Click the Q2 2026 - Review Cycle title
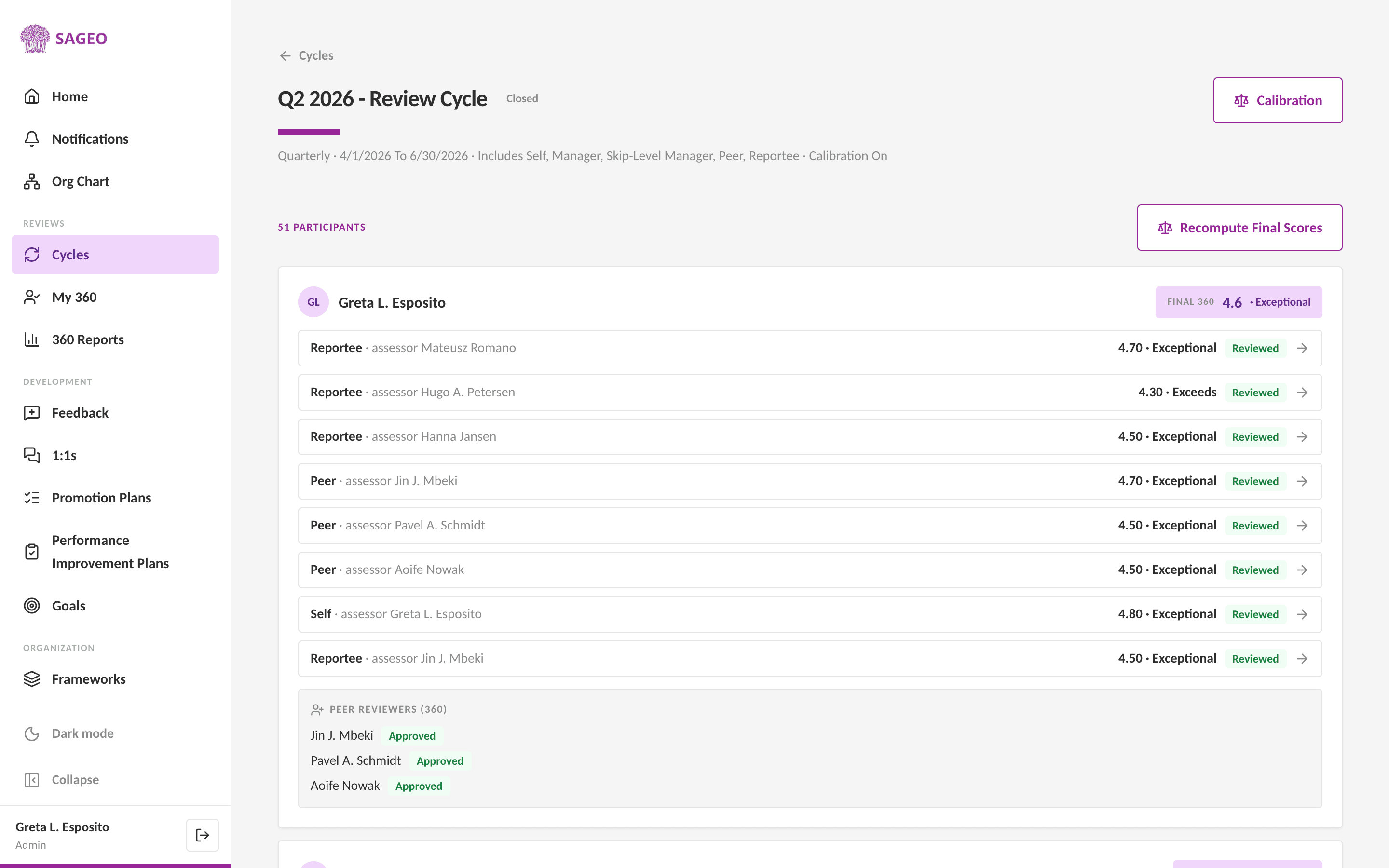The image size is (1389, 868). [x=382, y=99]
